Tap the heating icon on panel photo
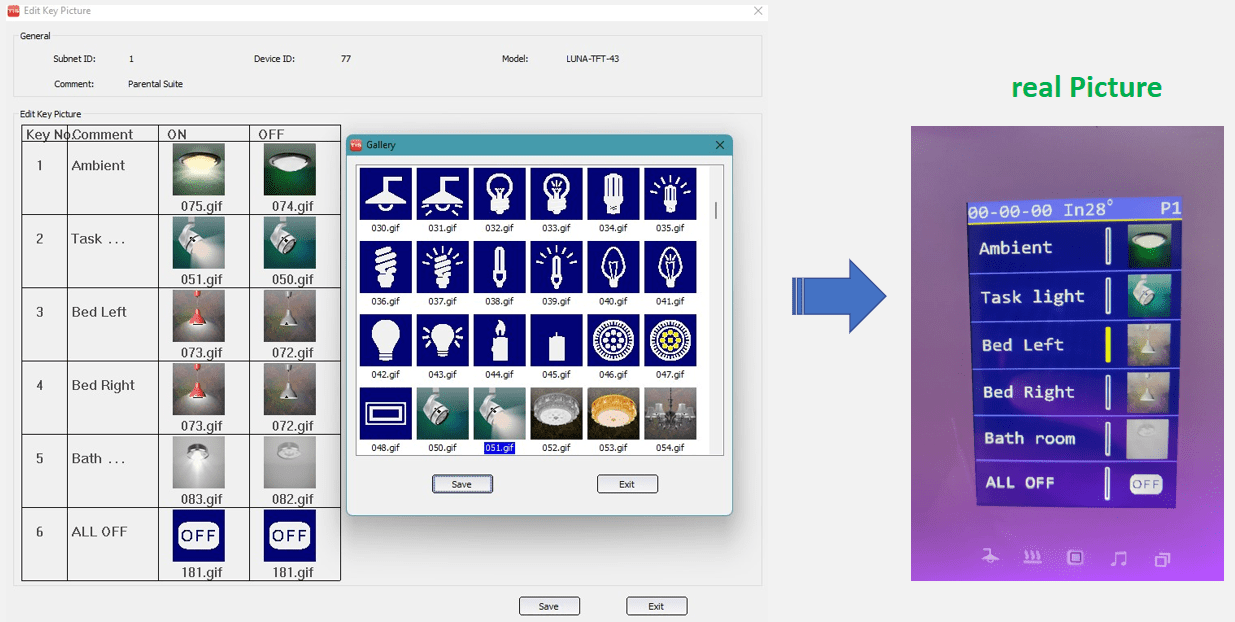 click(x=1033, y=558)
